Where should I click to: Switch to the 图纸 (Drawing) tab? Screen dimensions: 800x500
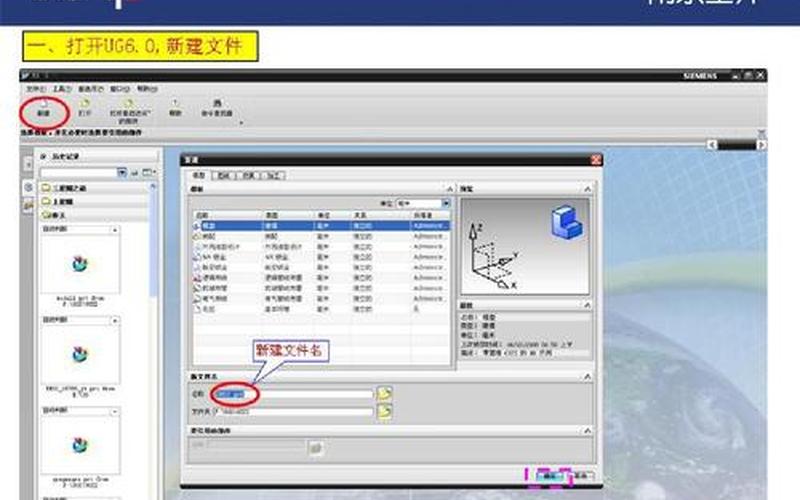pos(223,176)
